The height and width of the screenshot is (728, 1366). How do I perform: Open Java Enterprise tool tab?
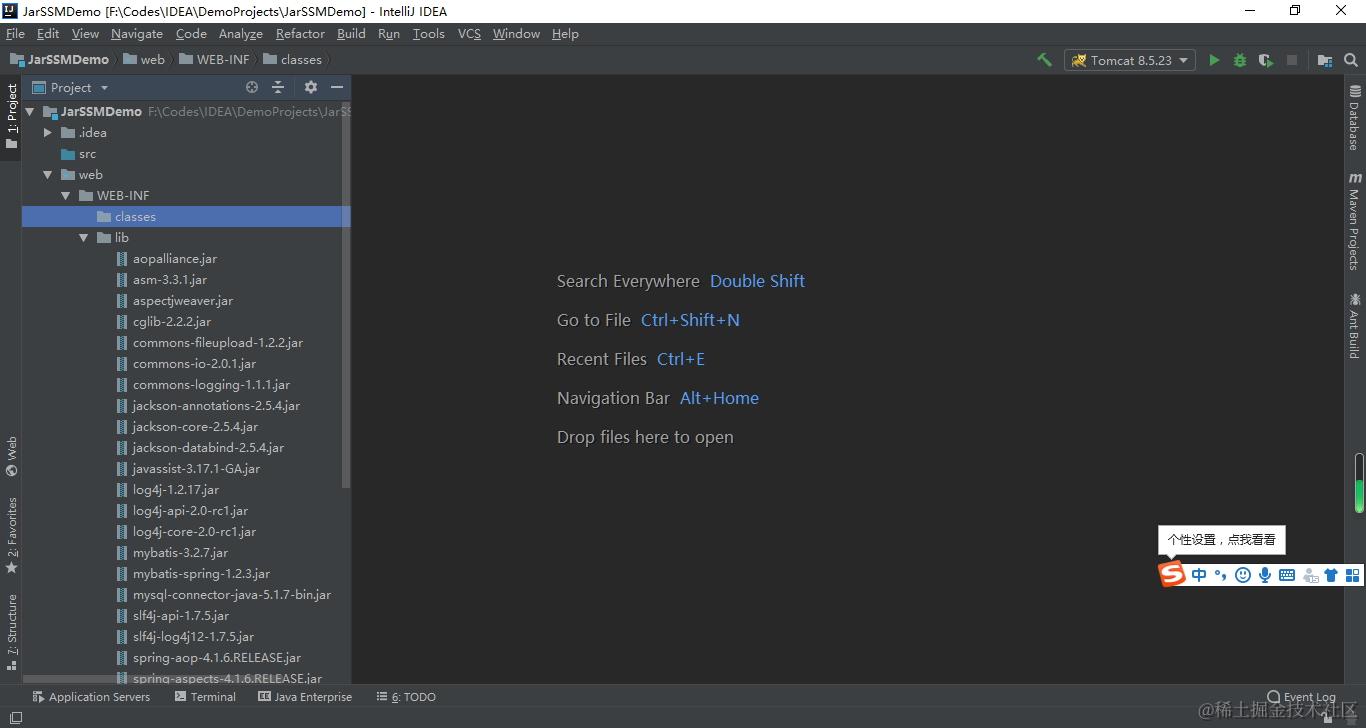[x=305, y=697]
